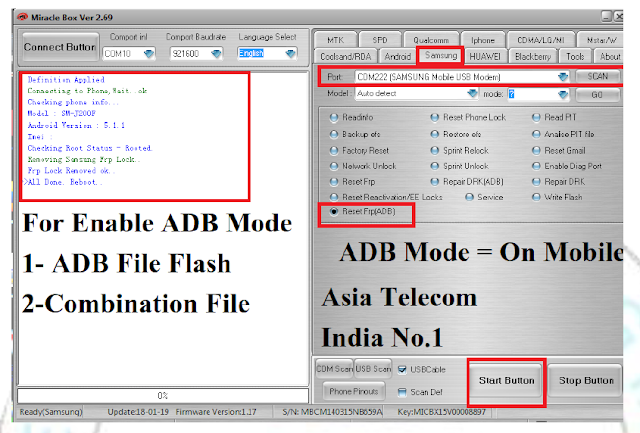Switch to the CDMA/LG/MI tab
The height and width of the screenshot is (433, 640).
point(540,40)
